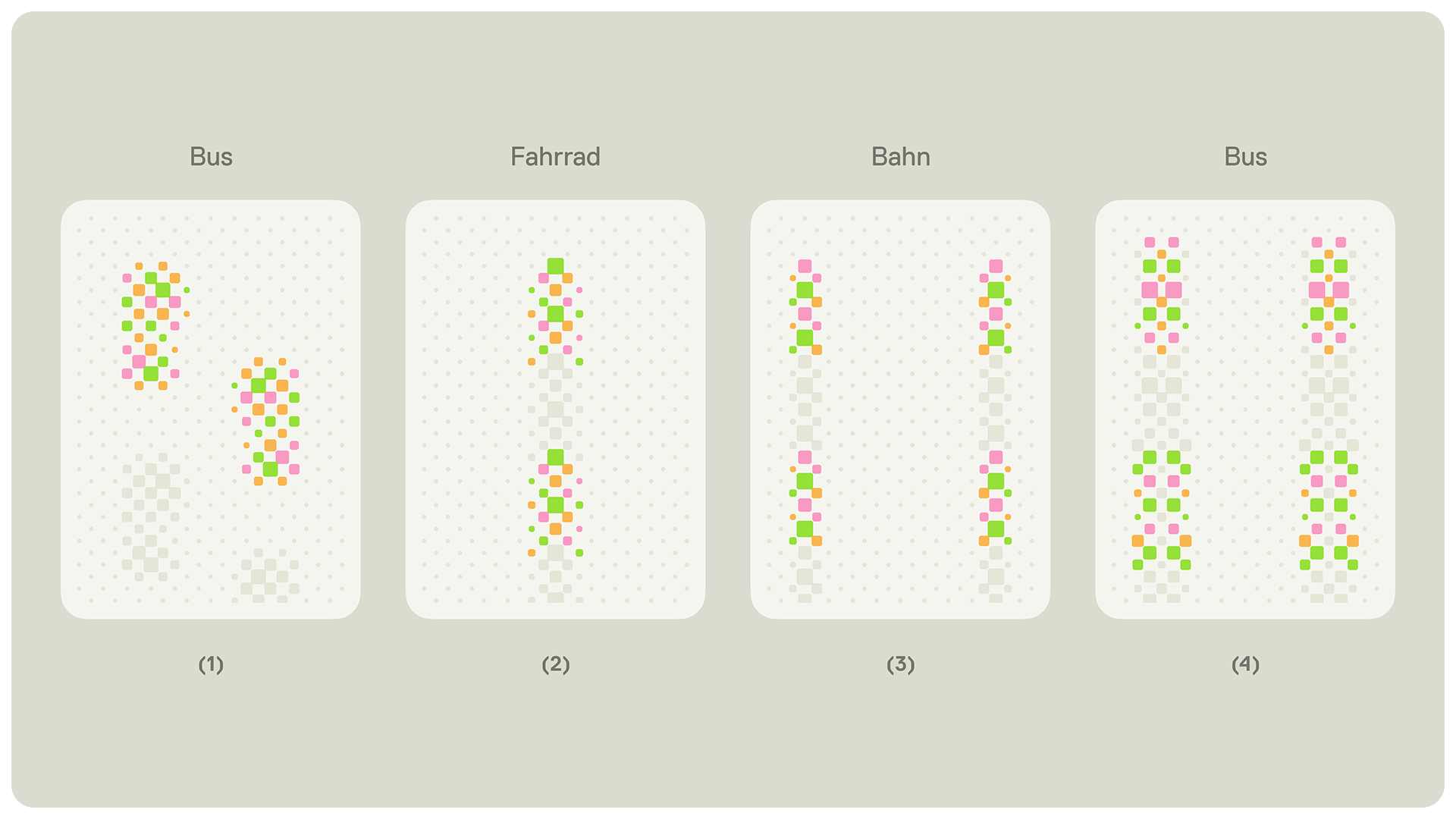1456x819 pixels.
Task: Click the lower colored motif in Fahrrad card
Action: point(555,504)
